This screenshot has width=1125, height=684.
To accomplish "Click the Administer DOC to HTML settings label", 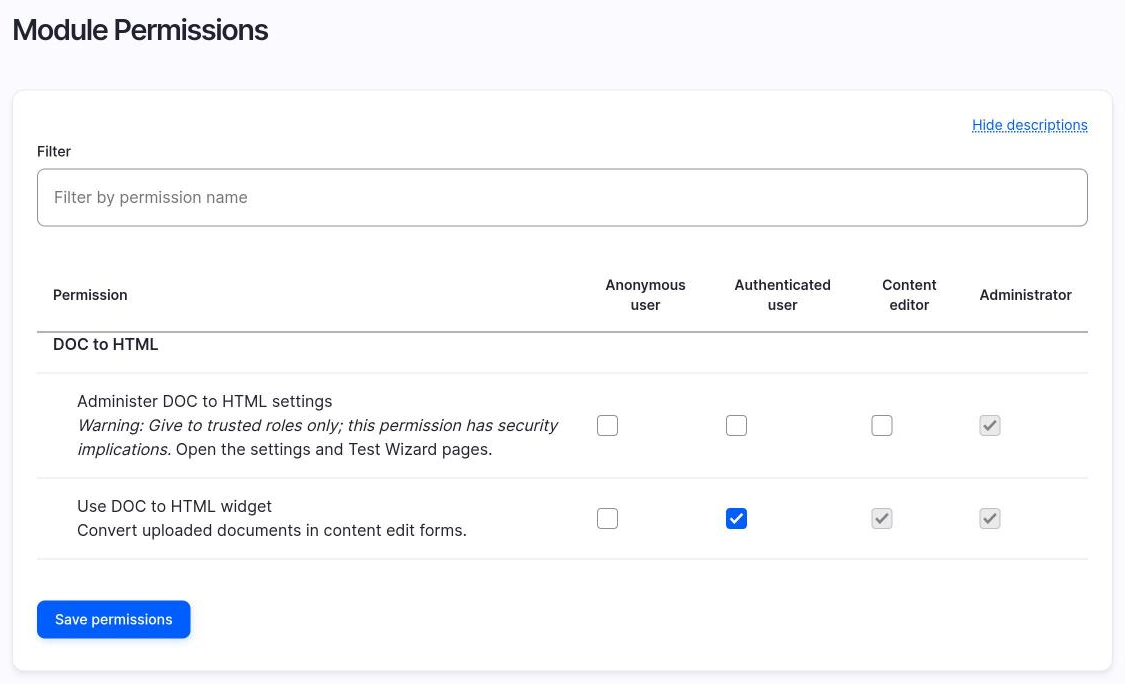I will pyautogui.click(x=204, y=401).
